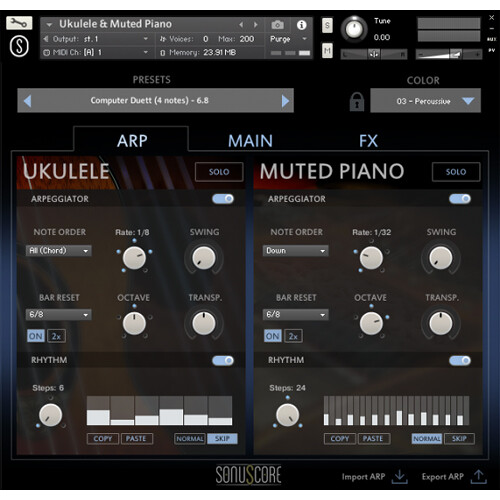Toggle the Ukulele Rhythm switch
The width and height of the screenshot is (500, 500).
[223, 360]
